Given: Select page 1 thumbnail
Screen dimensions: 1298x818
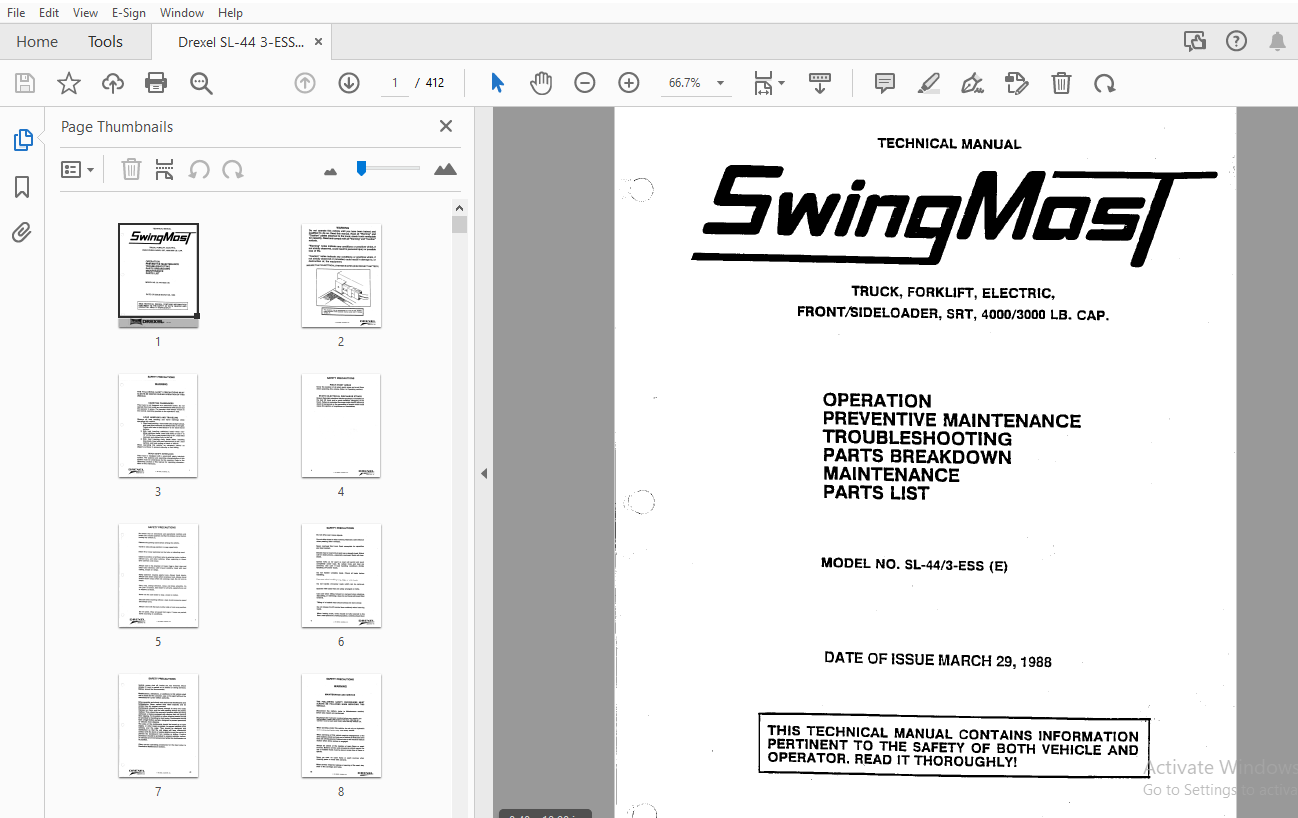Looking at the screenshot, I should point(158,275).
